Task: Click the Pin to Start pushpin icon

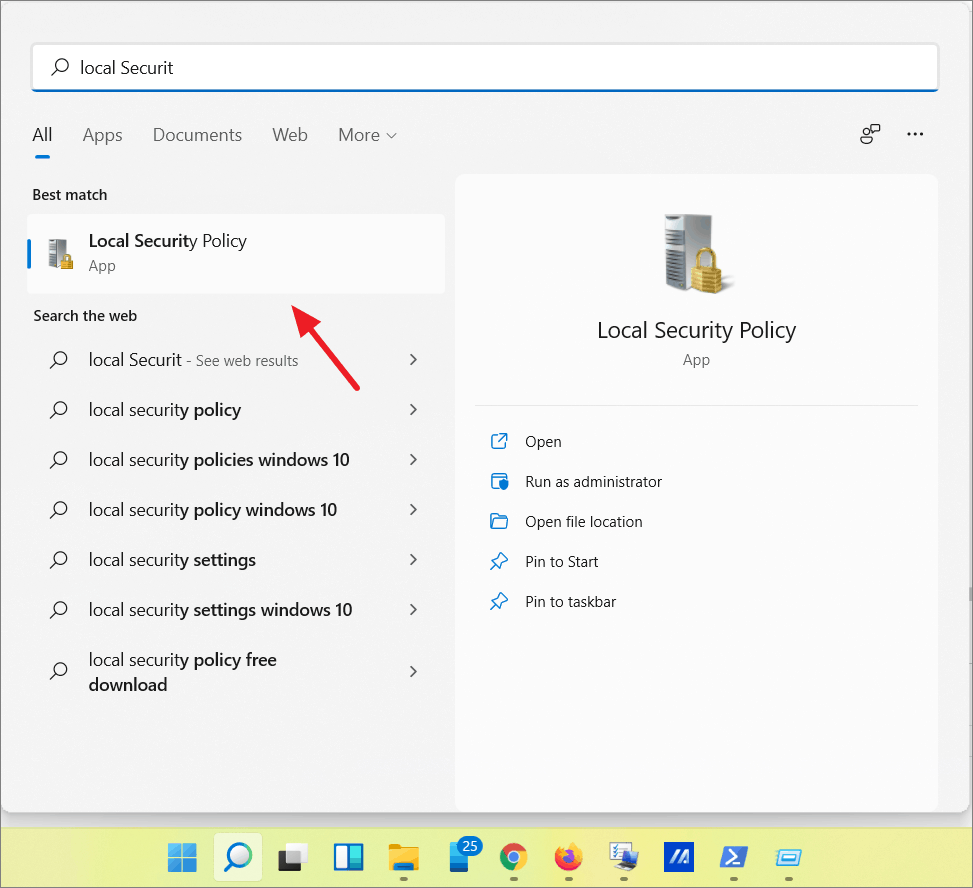Action: [x=499, y=561]
